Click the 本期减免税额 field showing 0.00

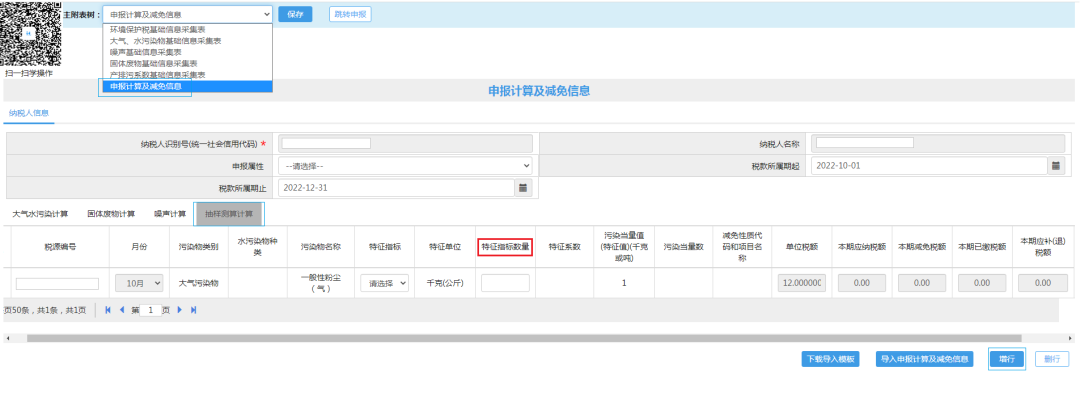[922, 283]
